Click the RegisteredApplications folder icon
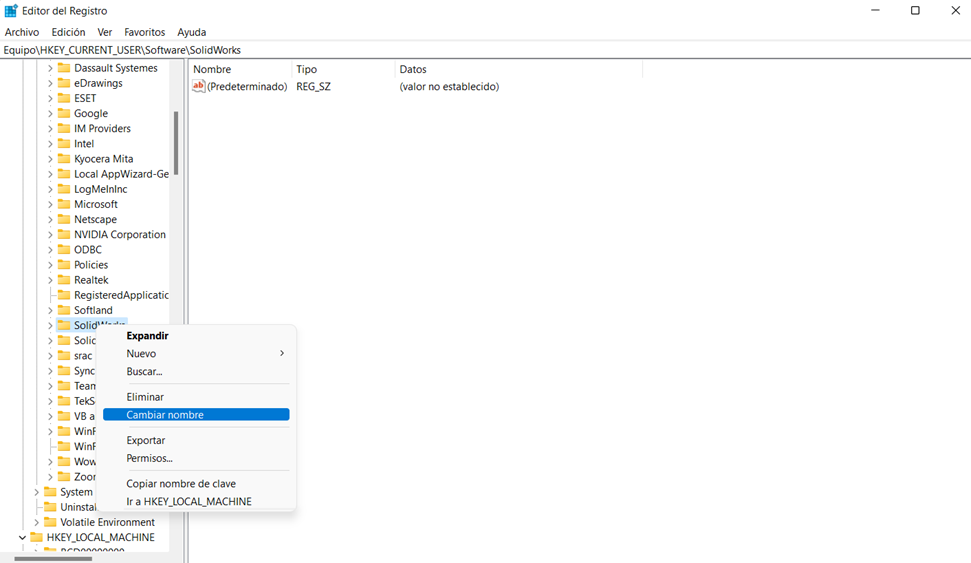The image size is (971, 563). click(x=64, y=295)
